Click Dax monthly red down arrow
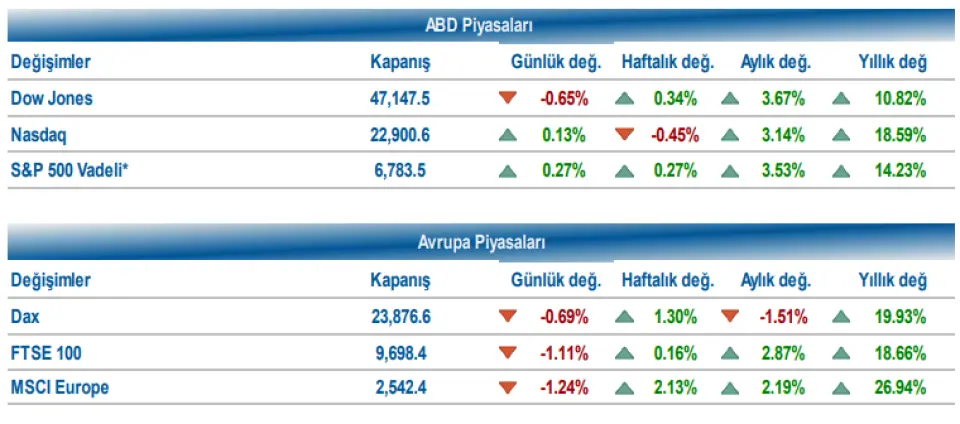 pyautogui.click(x=730, y=316)
